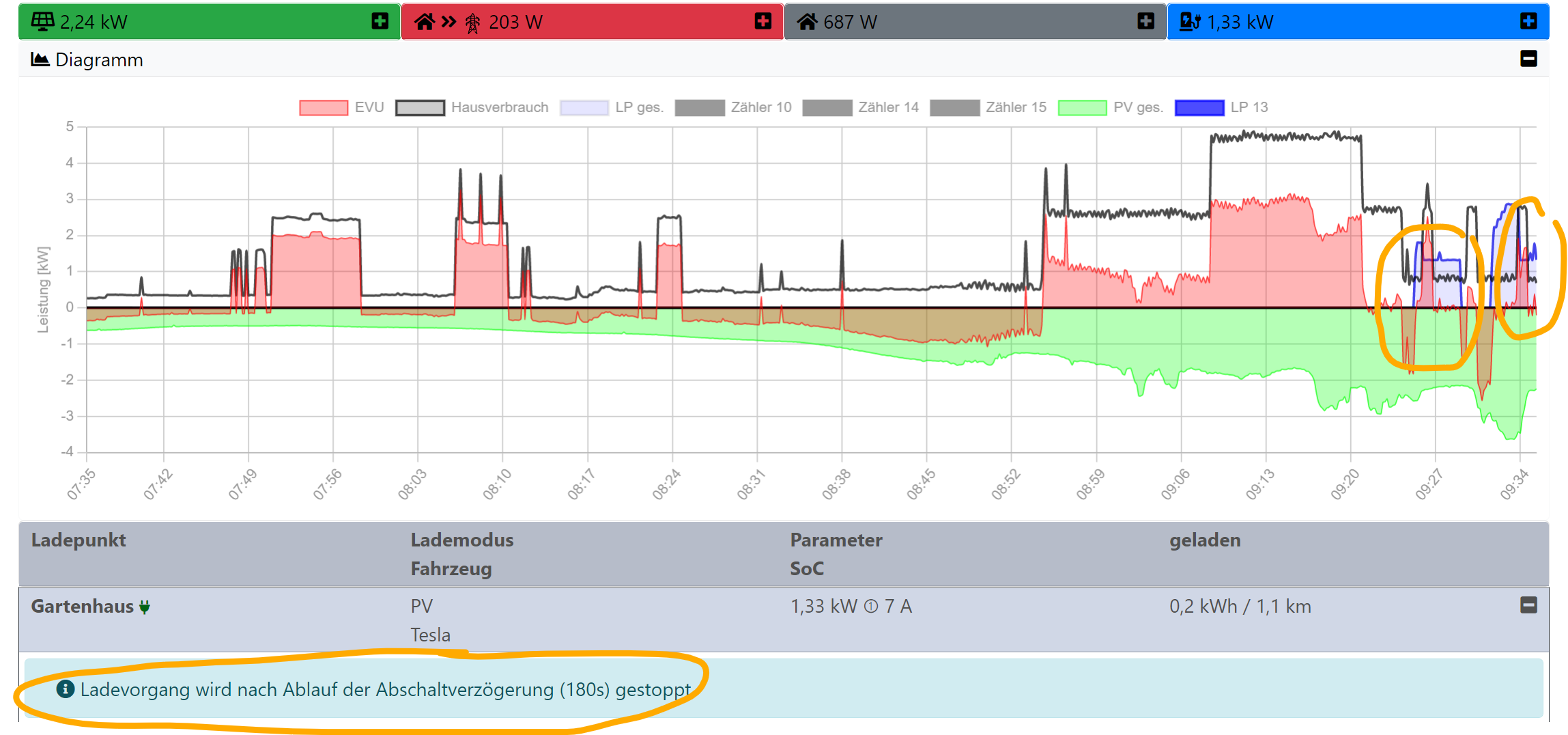Click the 0,2 kWh / 1,1 km charged value

pos(1240,607)
